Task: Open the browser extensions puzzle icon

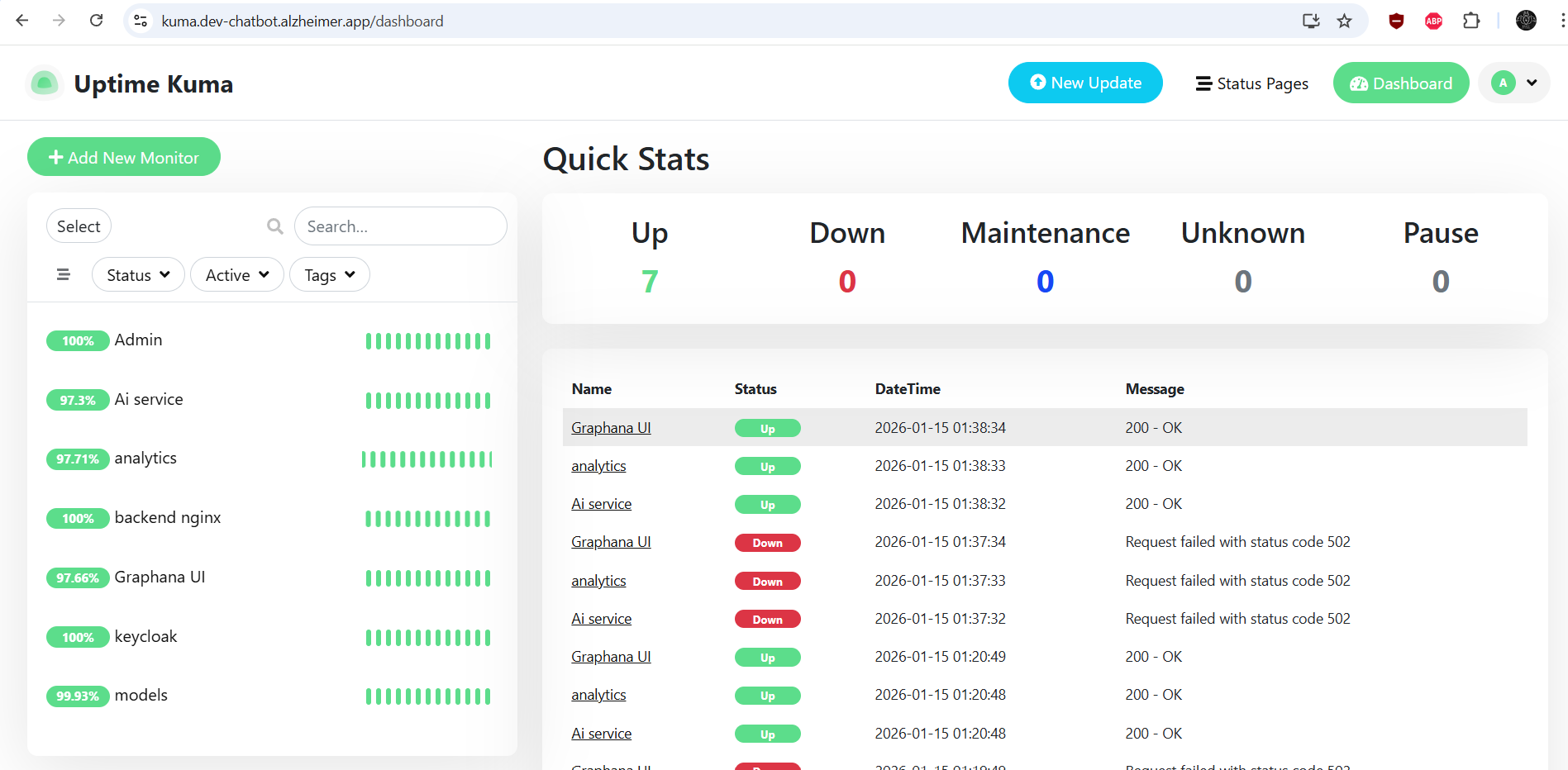Action: tap(1471, 21)
